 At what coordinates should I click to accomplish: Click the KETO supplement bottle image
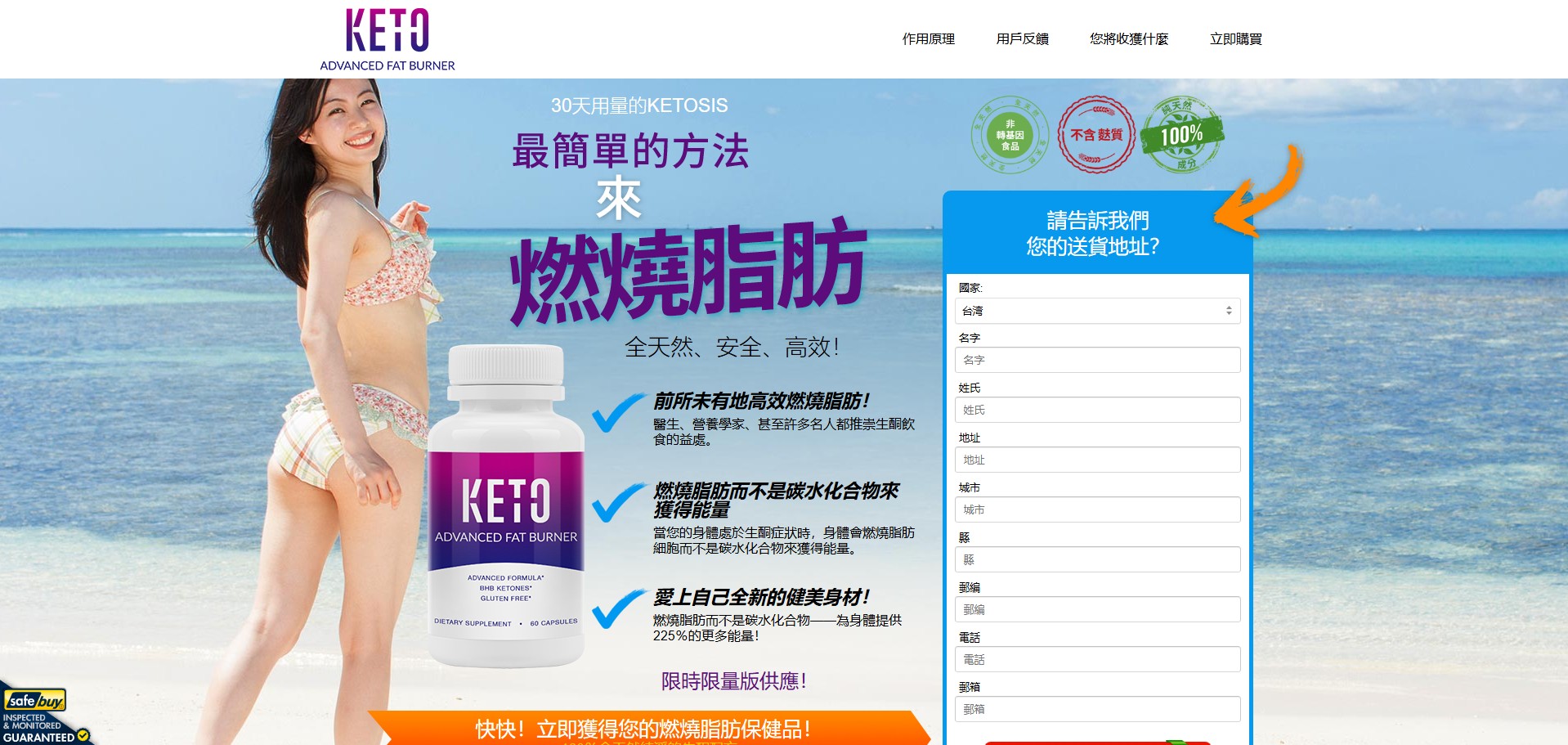tap(506, 505)
